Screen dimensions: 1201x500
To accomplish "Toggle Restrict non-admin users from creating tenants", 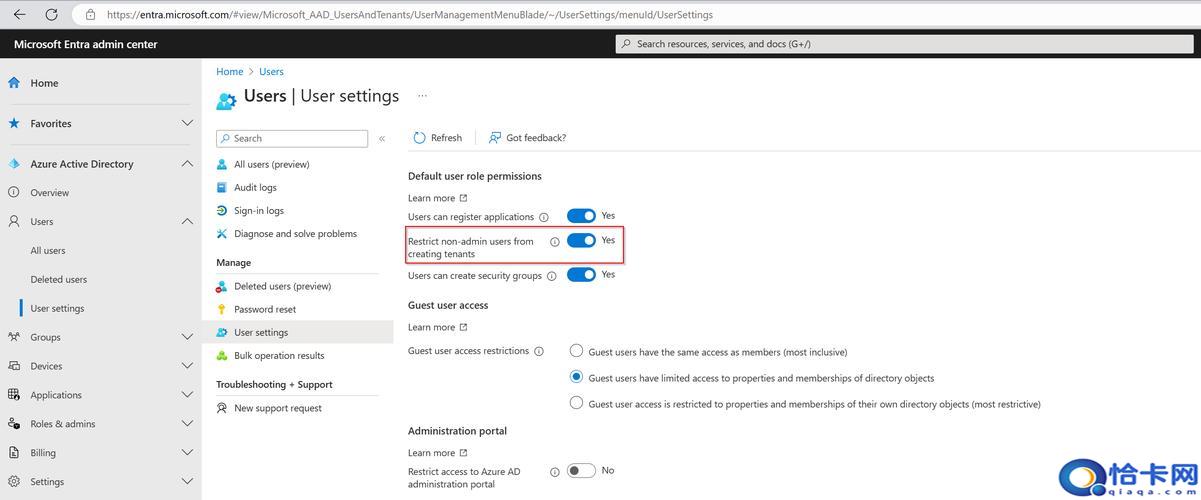I will [581, 241].
